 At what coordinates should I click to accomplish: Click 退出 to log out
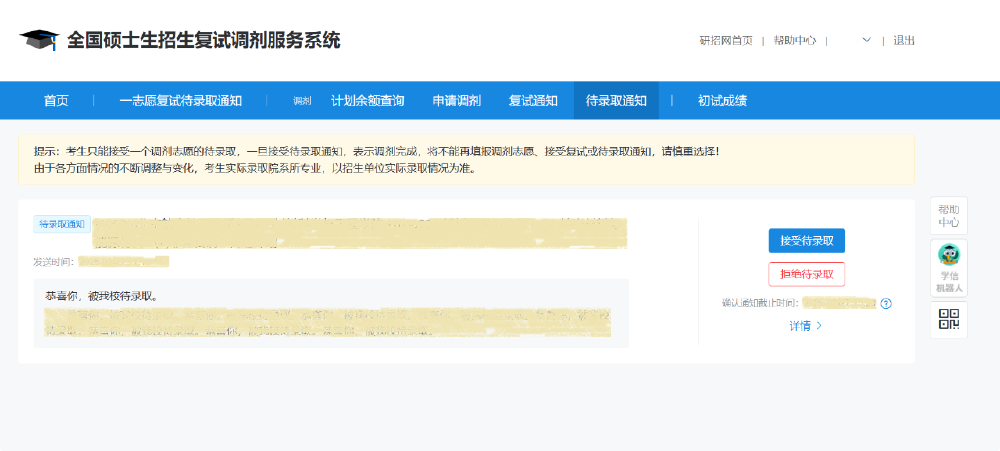(904, 40)
